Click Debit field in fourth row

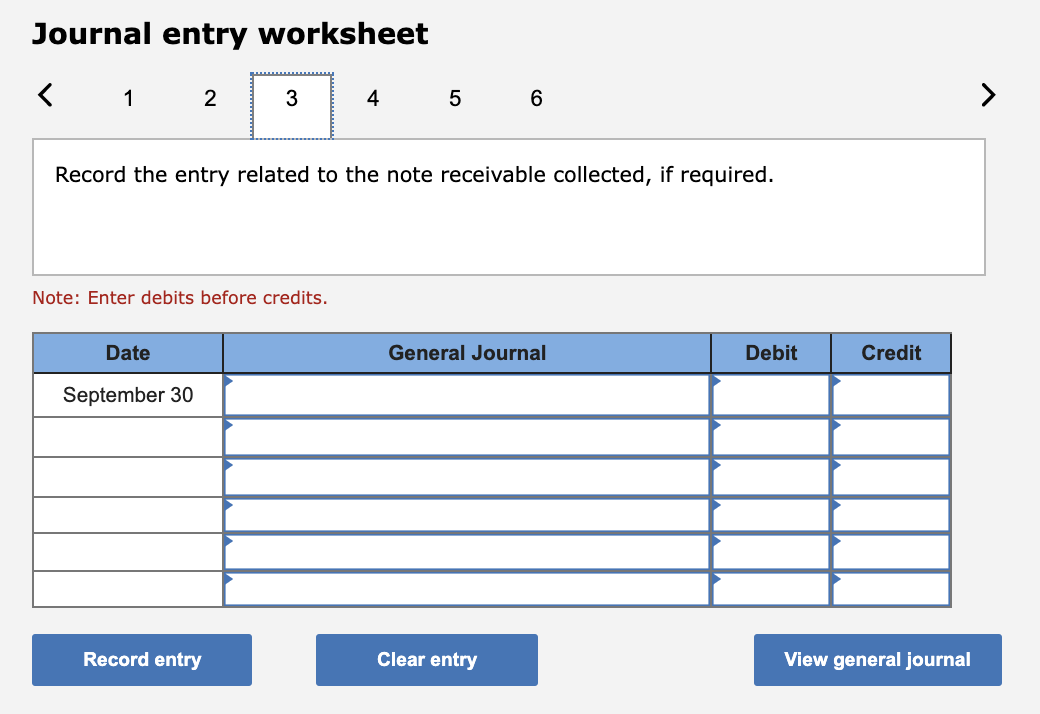point(771,515)
